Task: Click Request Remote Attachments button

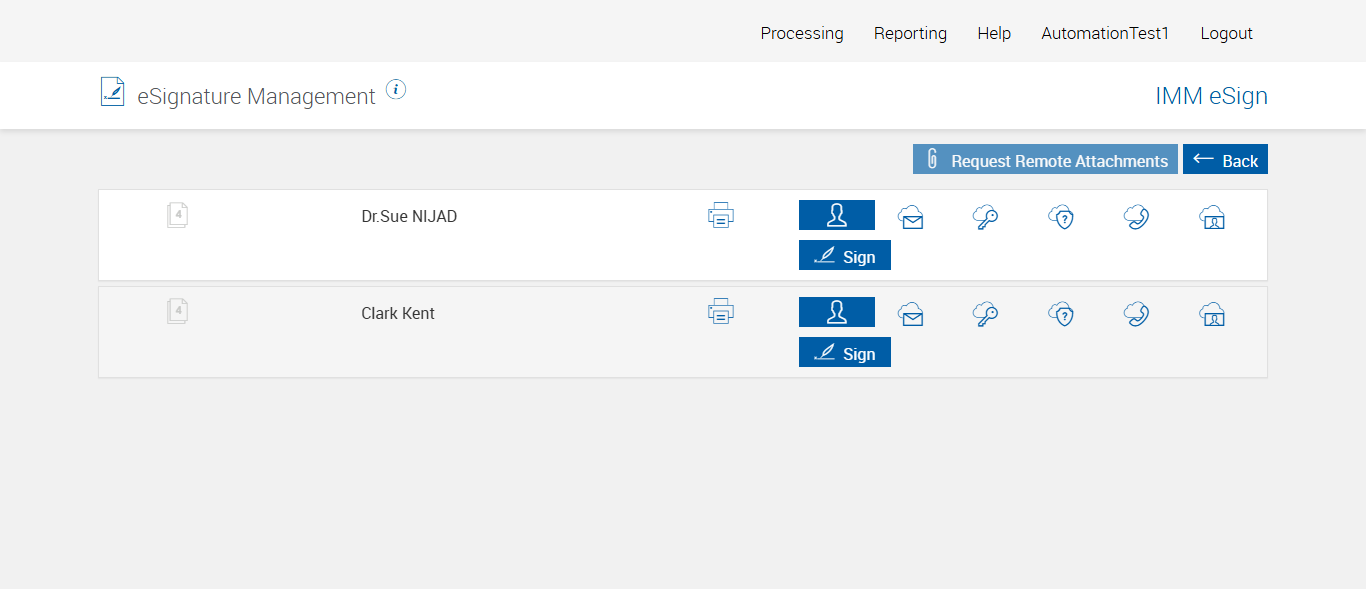Action: (x=1045, y=160)
